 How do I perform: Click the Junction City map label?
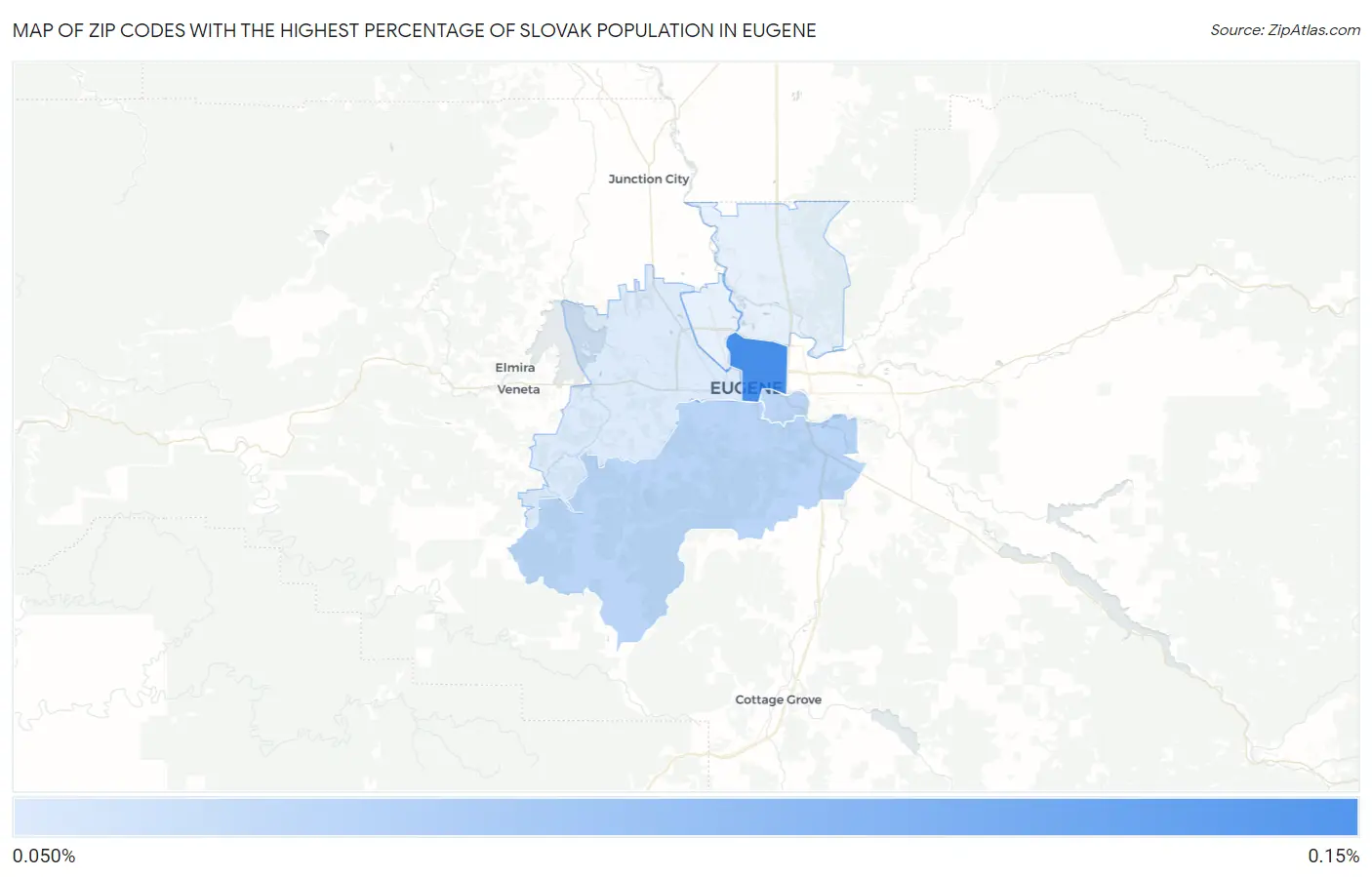click(x=648, y=179)
